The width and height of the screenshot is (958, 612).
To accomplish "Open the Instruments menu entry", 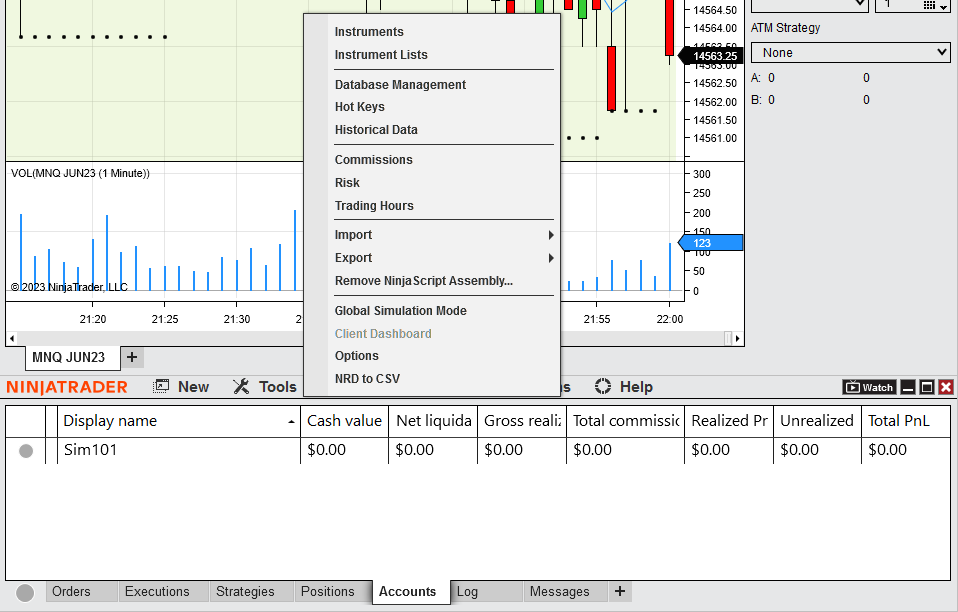I will click(369, 32).
